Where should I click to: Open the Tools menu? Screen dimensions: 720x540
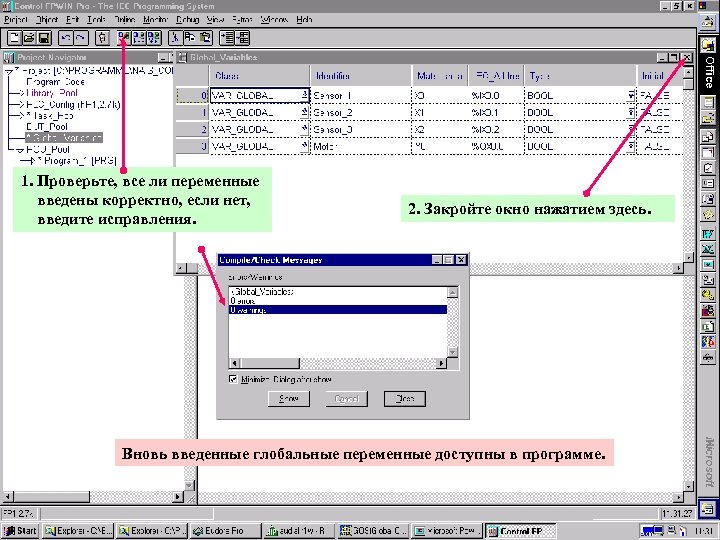(96, 20)
